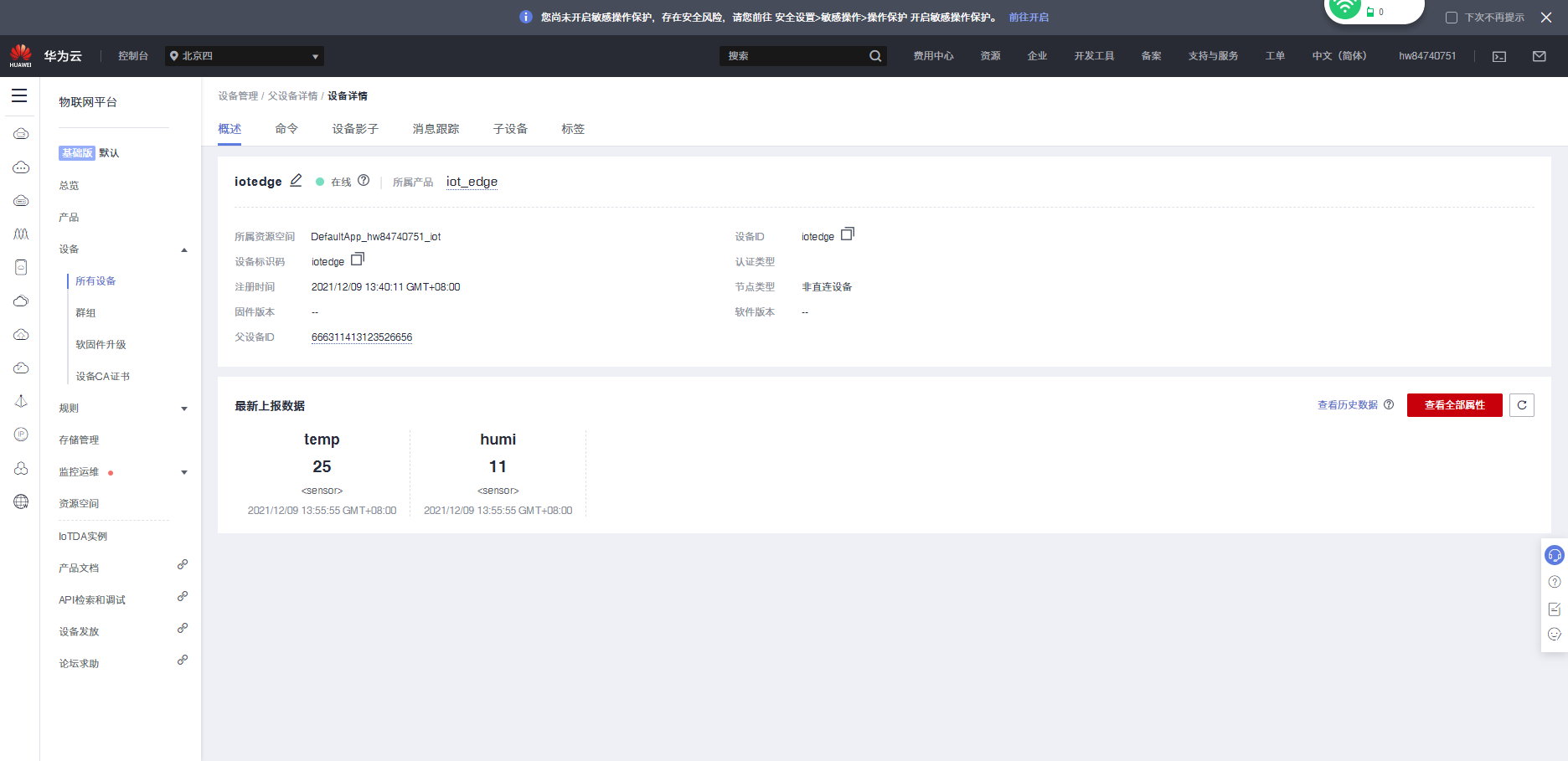Expand the 监控运维 menu section arrow
Viewport: 1568px width, 761px height.
pos(184,472)
